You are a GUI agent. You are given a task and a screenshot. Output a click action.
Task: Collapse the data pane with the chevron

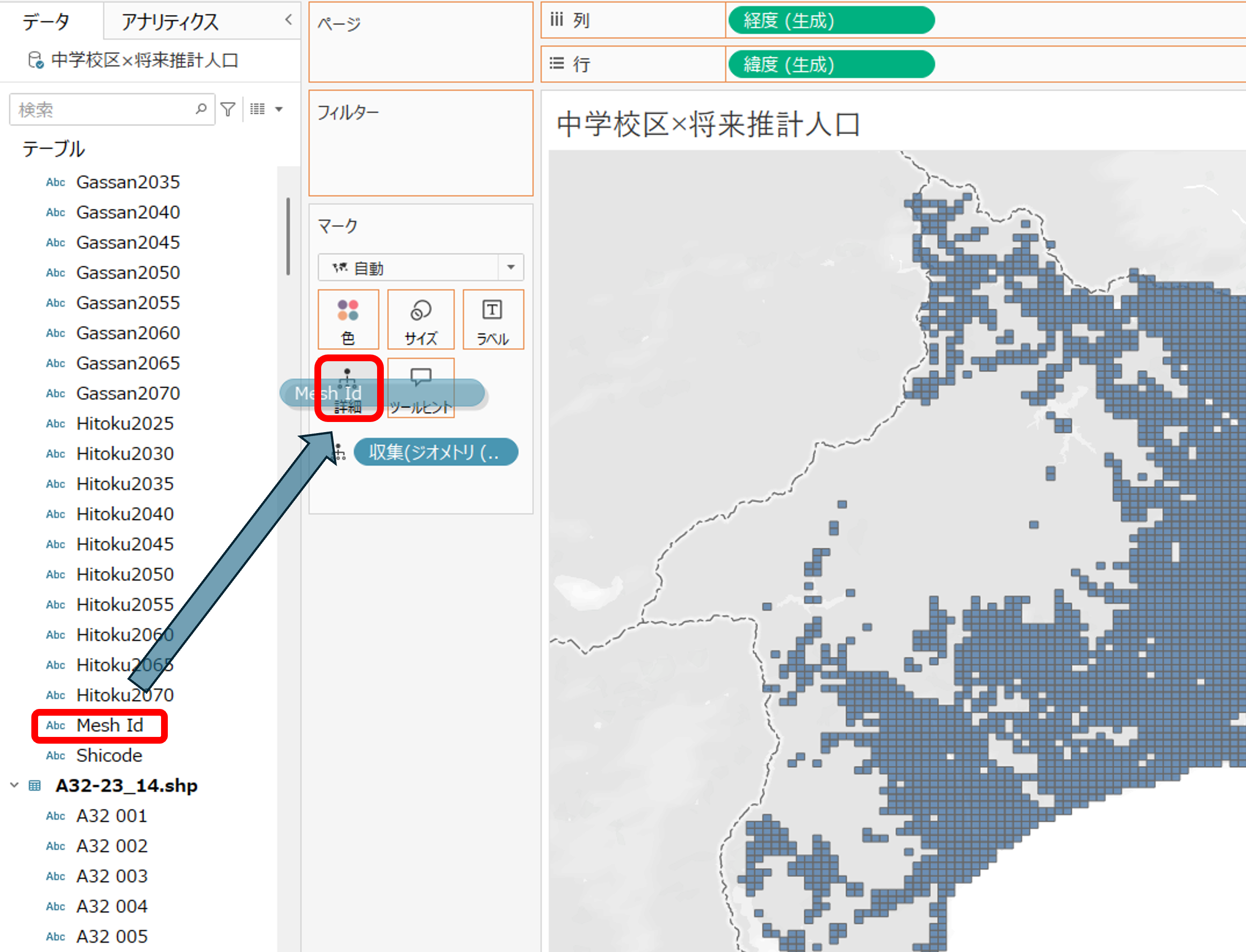click(x=288, y=20)
